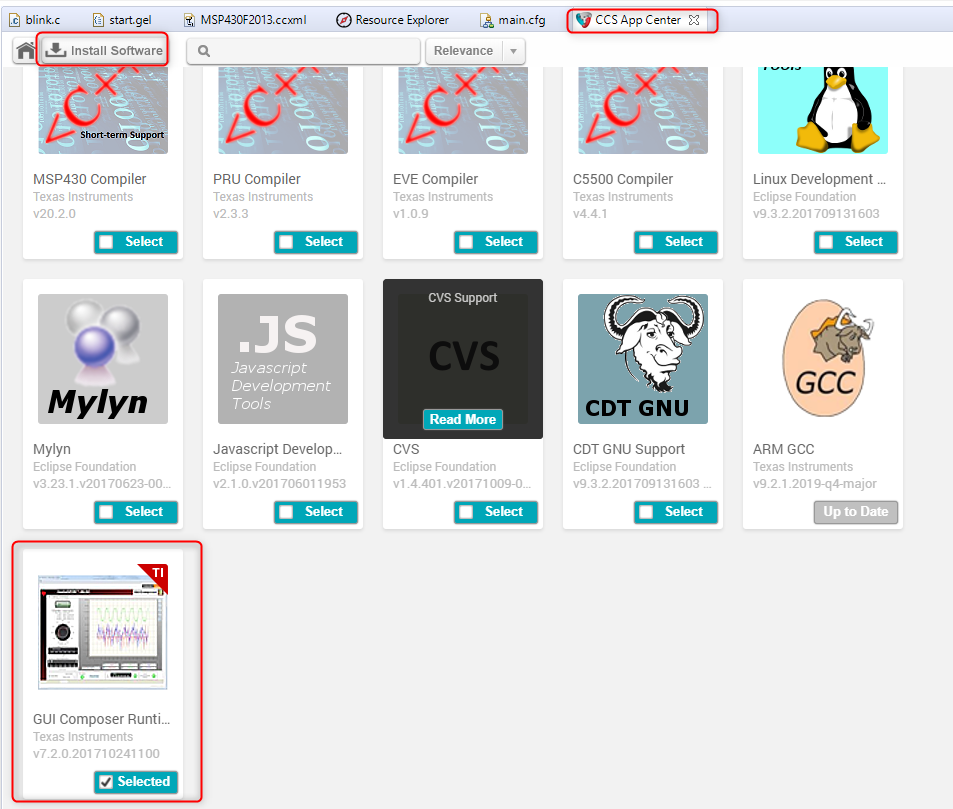The width and height of the screenshot is (953, 809).
Task: Select the CDT GNU Support checkbox
Action: click(x=646, y=512)
